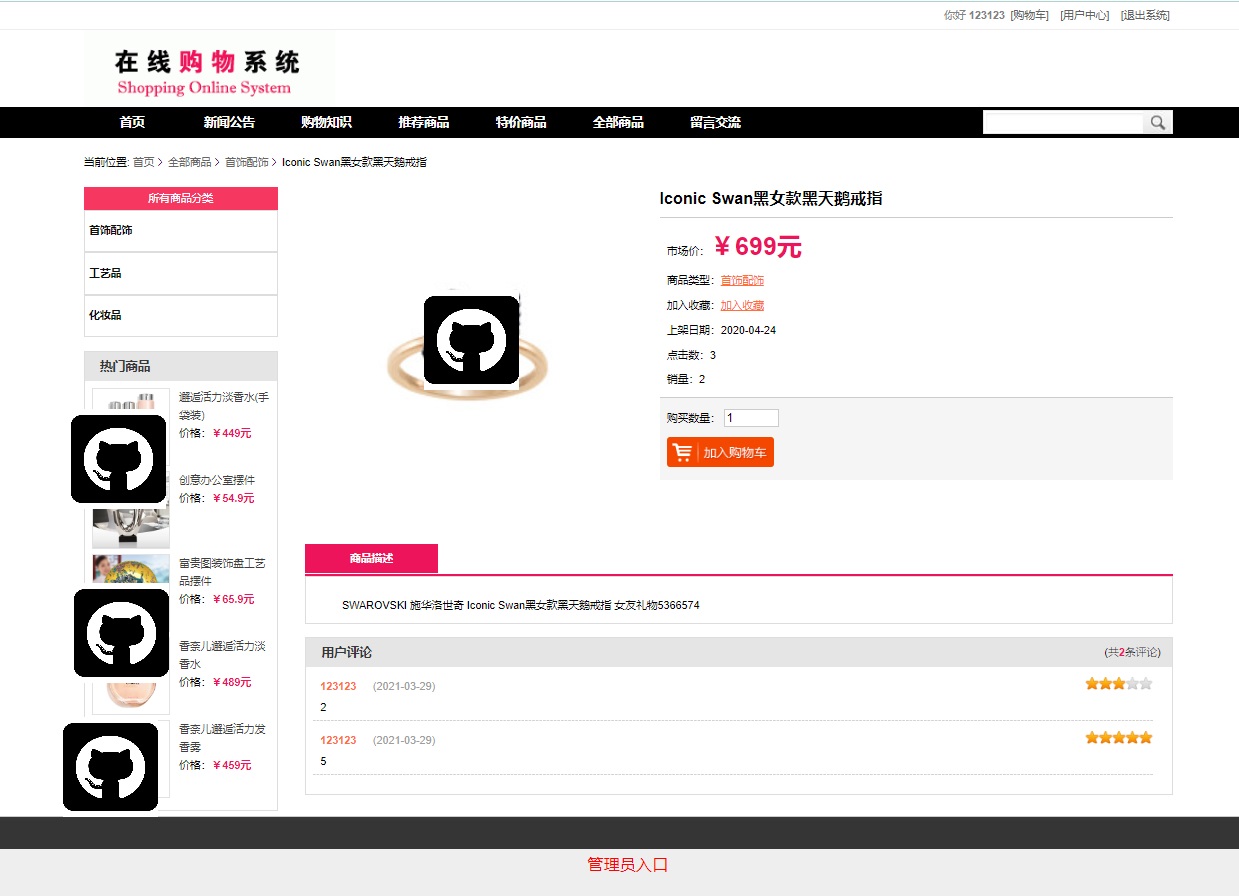Click reviewer name 123123 on second review

338,740
